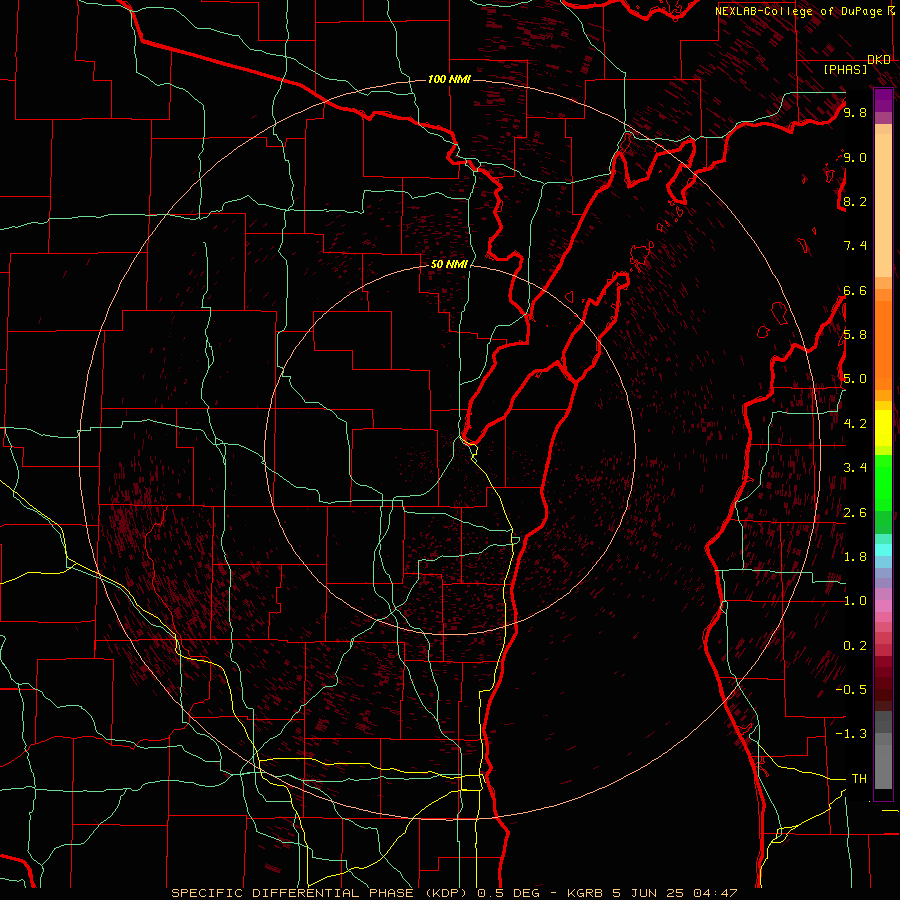The width and height of the screenshot is (900, 900).
Task: Click the 7.4 value on the color scale
Action: [855, 246]
